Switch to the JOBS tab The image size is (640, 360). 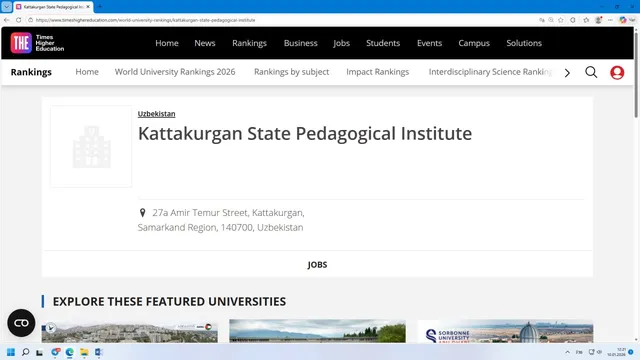pos(317,264)
